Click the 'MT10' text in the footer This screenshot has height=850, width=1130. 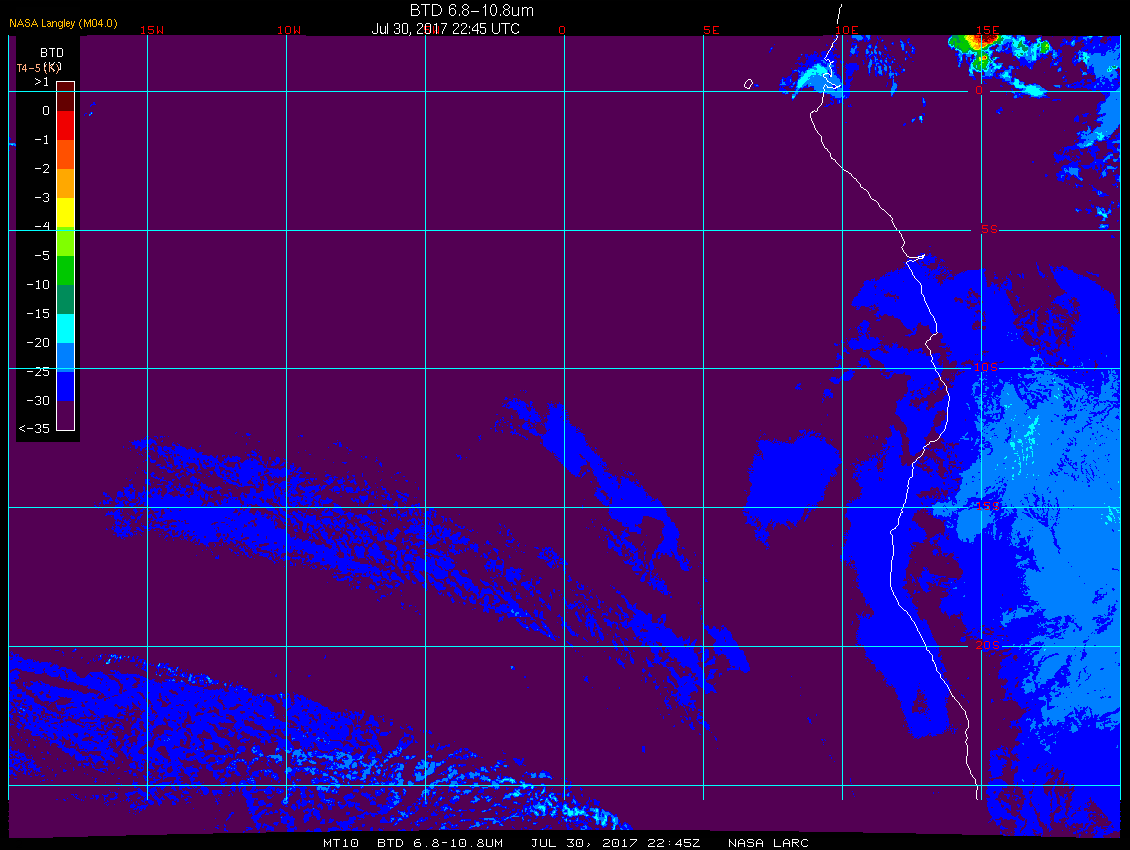coord(340,843)
